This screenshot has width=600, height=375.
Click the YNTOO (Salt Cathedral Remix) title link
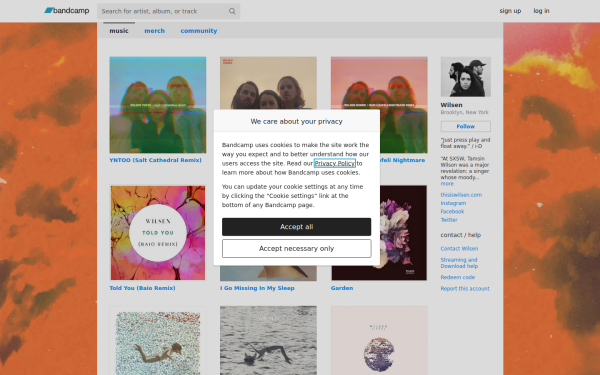(x=155, y=160)
